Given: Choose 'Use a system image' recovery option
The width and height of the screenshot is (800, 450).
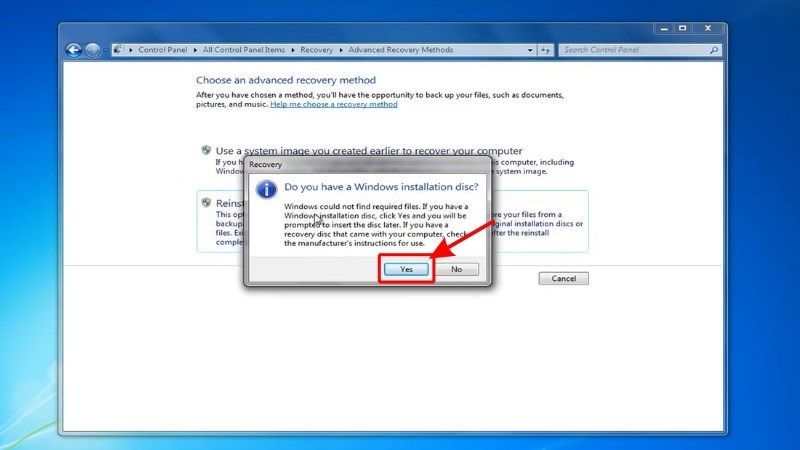Looking at the screenshot, I should click(369, 151).
